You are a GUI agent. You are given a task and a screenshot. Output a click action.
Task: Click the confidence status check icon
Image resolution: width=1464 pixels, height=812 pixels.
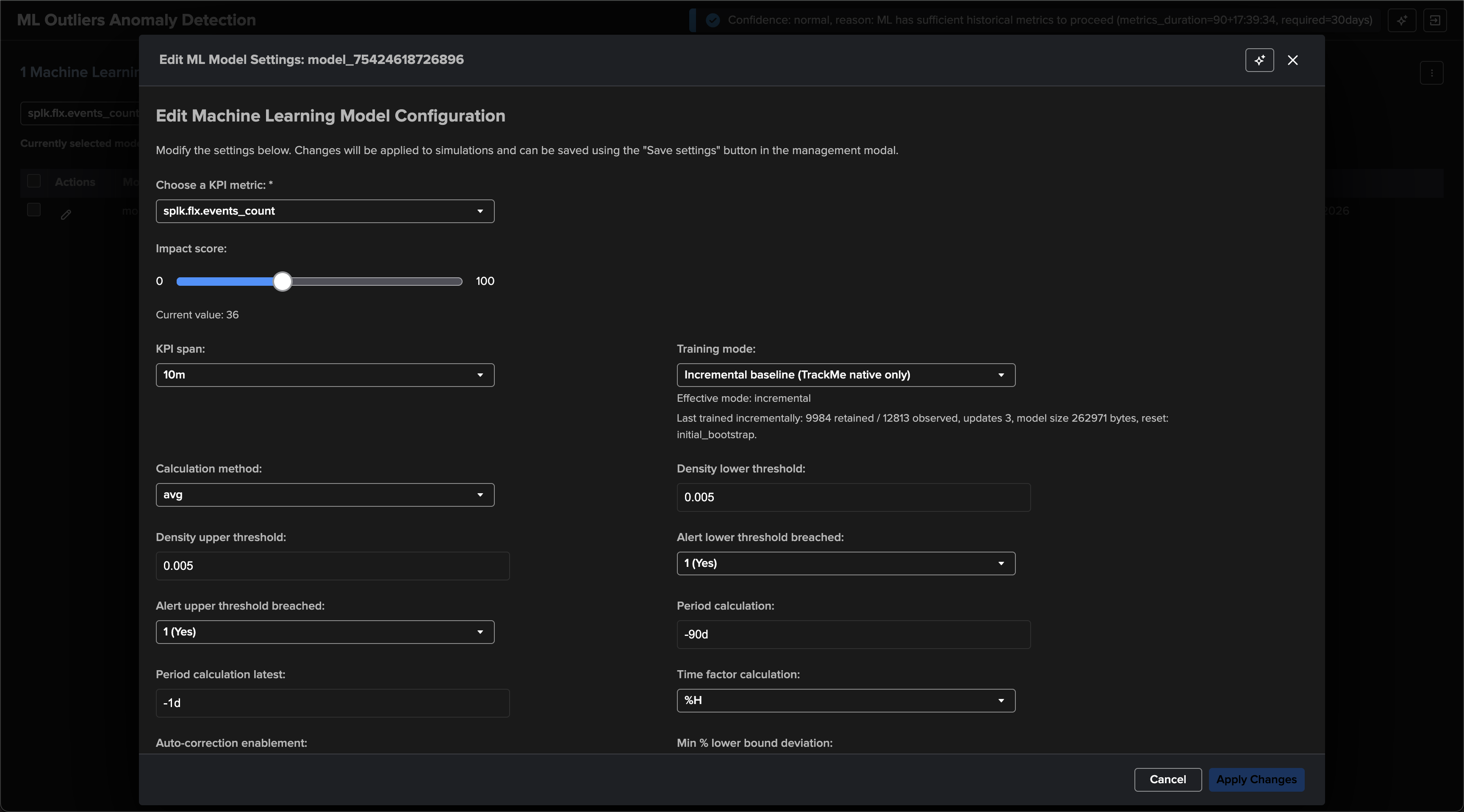pyautogui.click(x=713, y=20)
